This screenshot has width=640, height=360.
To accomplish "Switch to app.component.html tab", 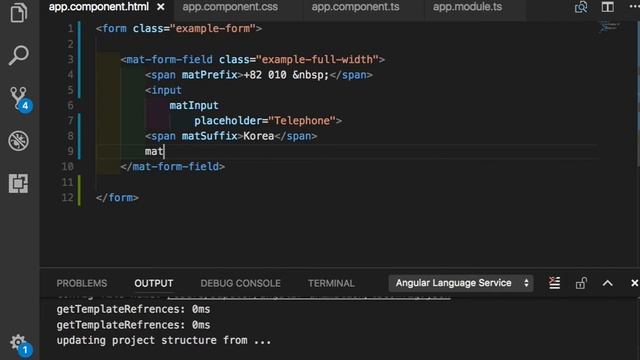I will [x=98, y=7].
